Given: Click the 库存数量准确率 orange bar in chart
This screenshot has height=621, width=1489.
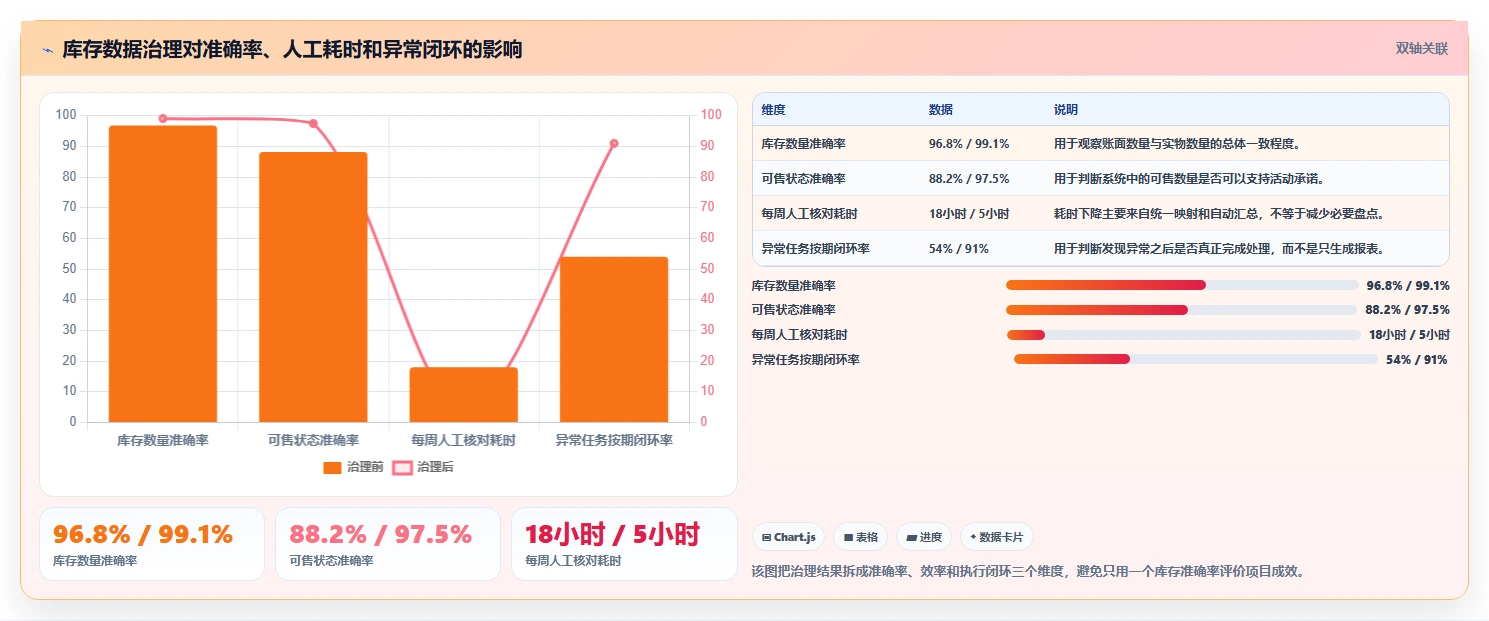Looking at the screenshot, I should [x=163, y=274].
